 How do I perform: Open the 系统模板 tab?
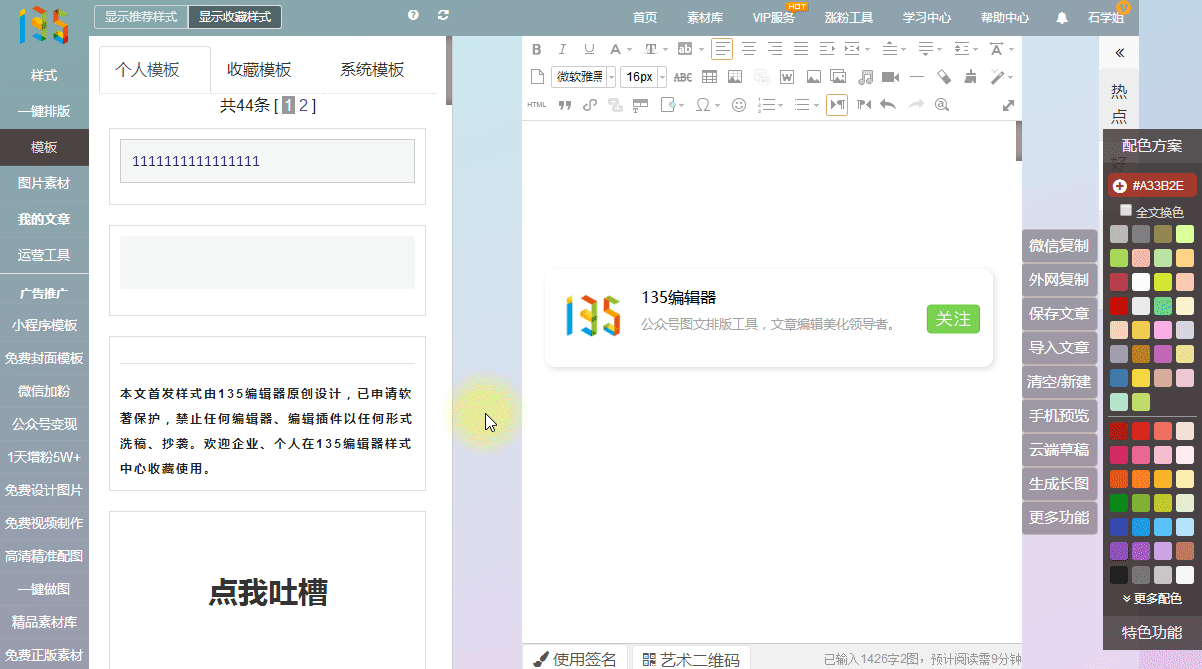372,70
